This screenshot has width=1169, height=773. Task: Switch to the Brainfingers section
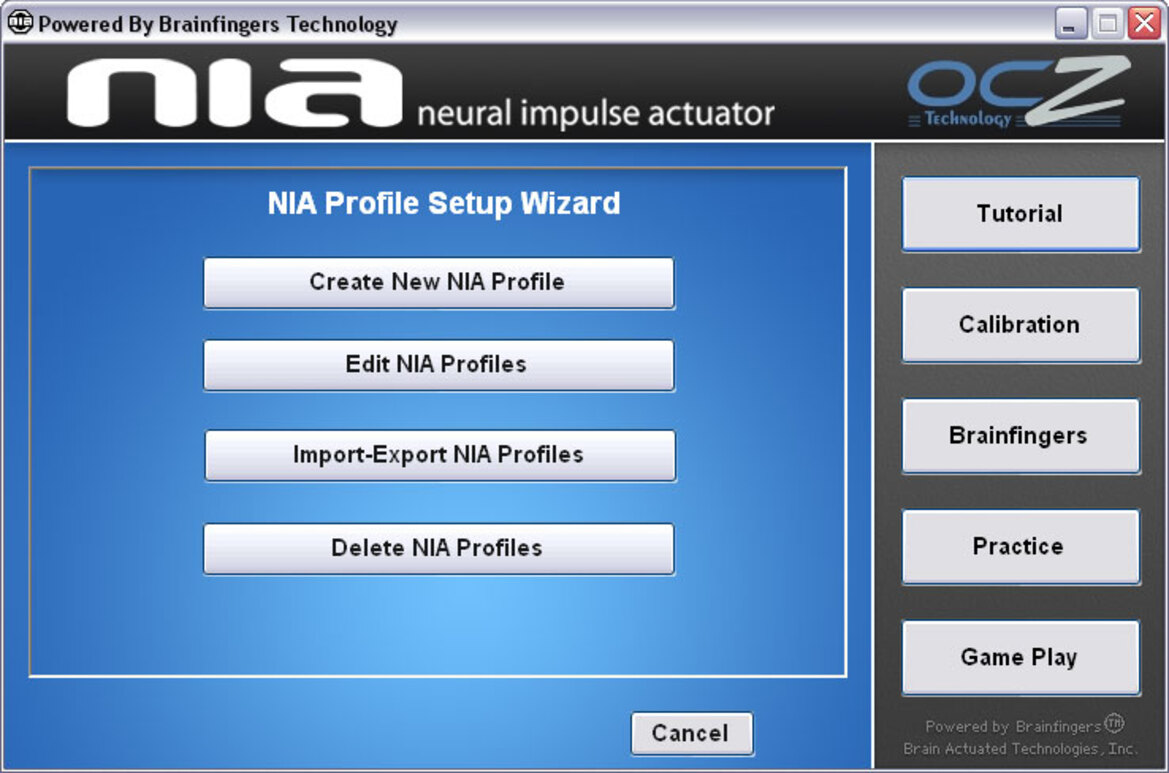tap(1021, 436)
